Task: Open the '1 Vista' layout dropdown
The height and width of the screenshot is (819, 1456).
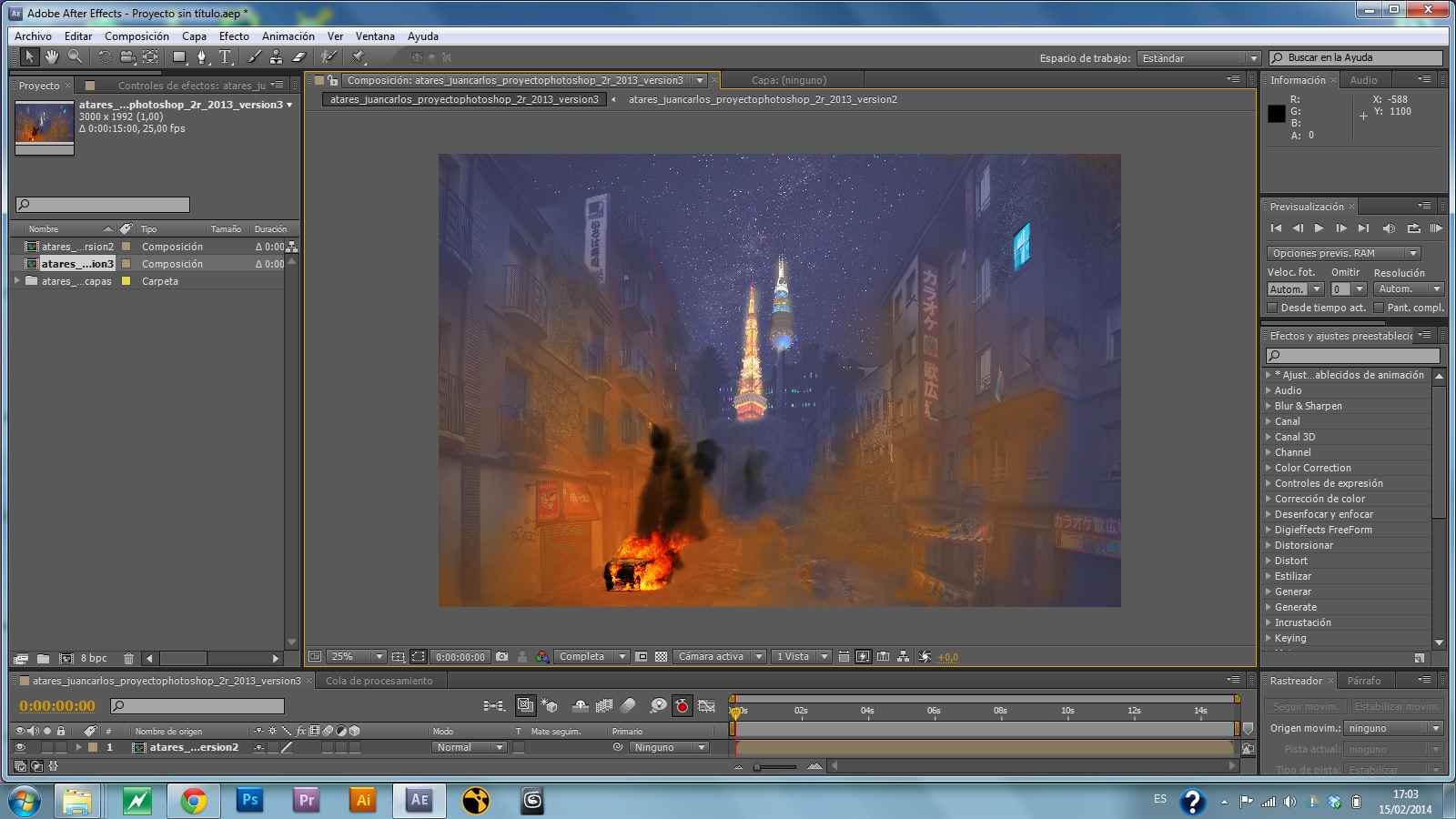Action: click(x=801, y=656)
